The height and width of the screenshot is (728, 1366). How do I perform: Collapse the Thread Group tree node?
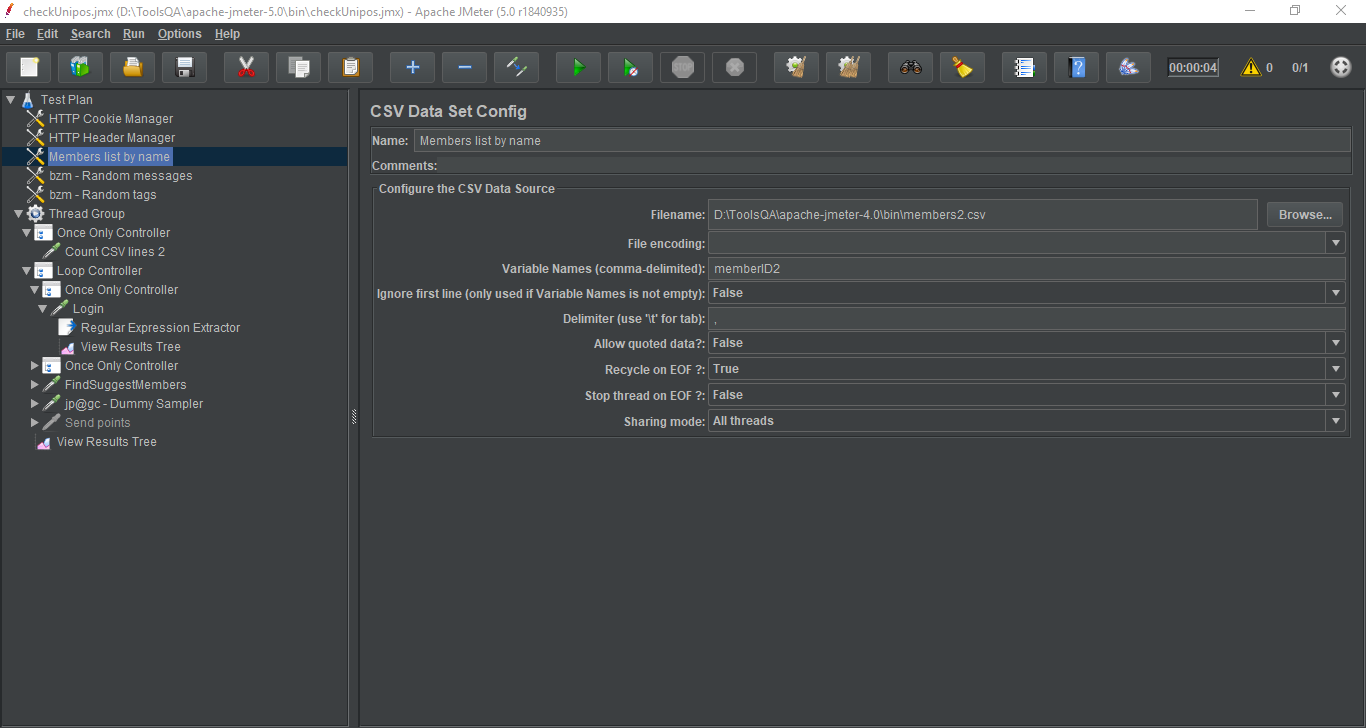click(19, 214)
